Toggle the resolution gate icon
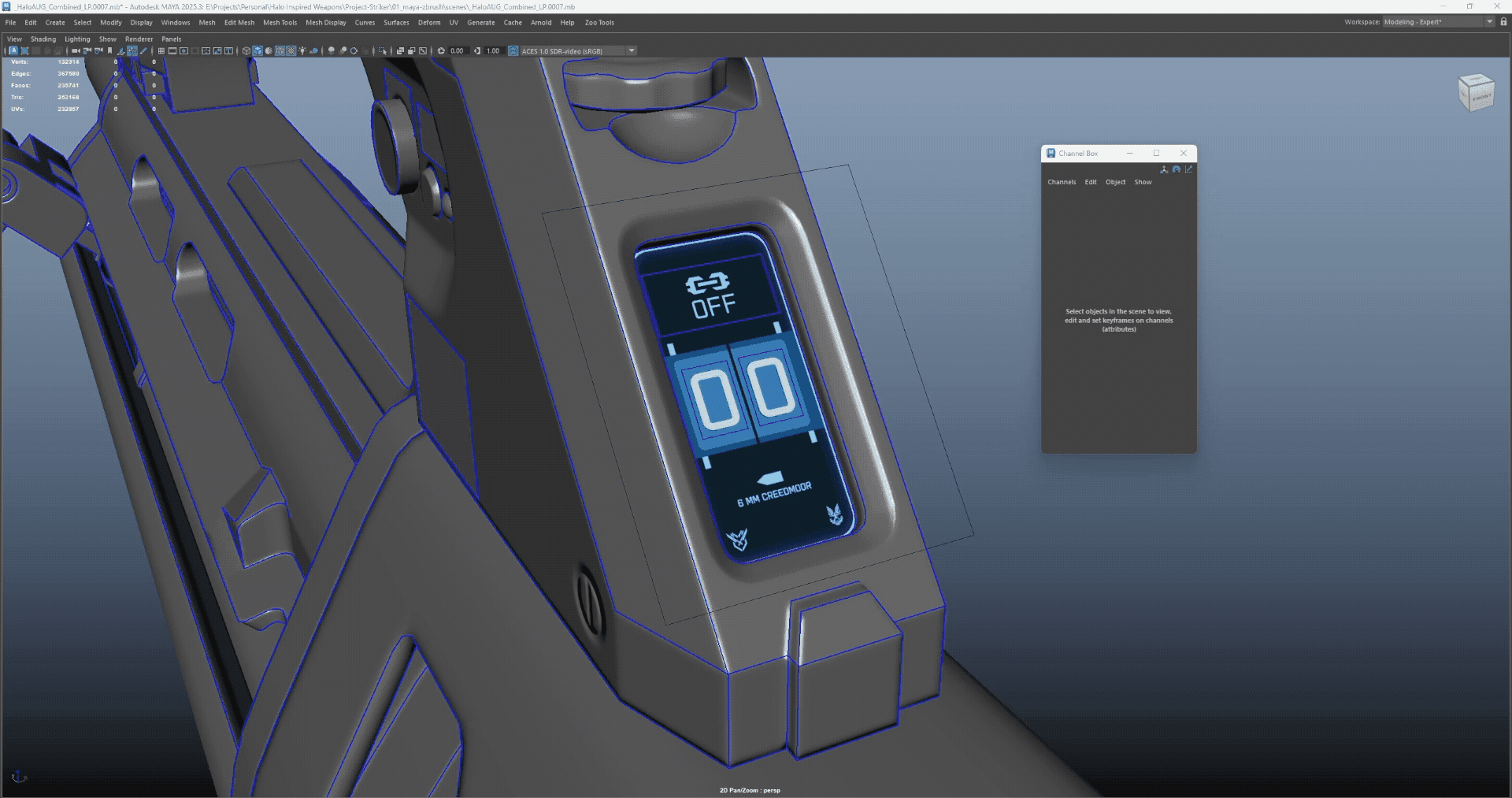 183,50
